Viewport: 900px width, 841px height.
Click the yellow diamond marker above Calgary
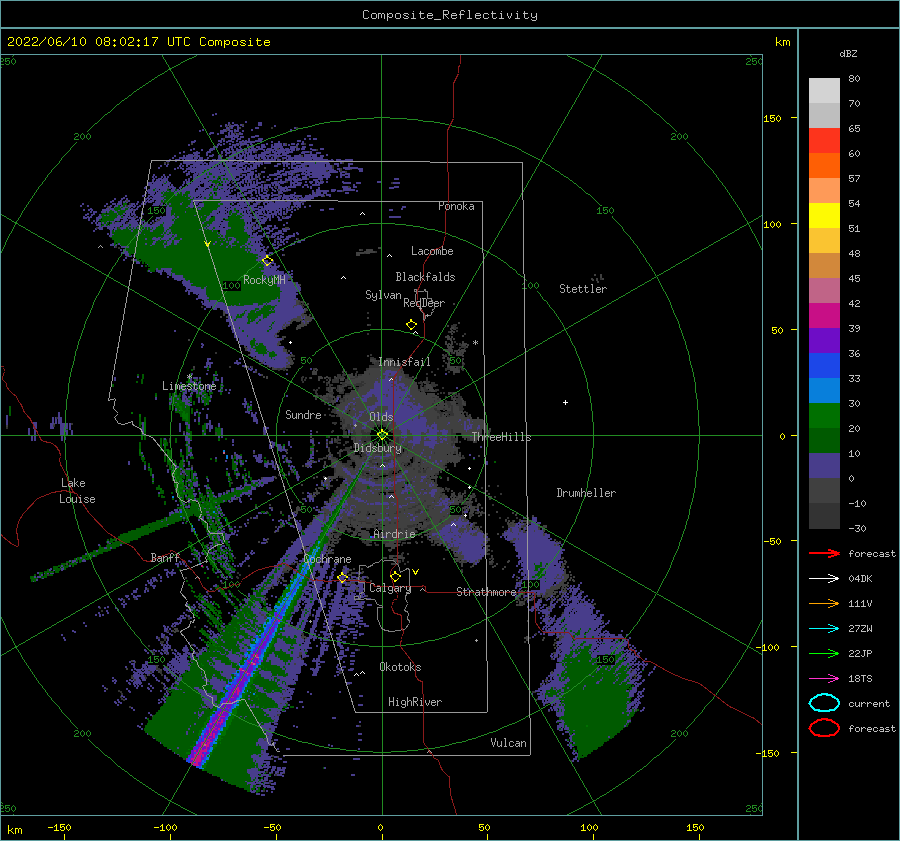395,576
